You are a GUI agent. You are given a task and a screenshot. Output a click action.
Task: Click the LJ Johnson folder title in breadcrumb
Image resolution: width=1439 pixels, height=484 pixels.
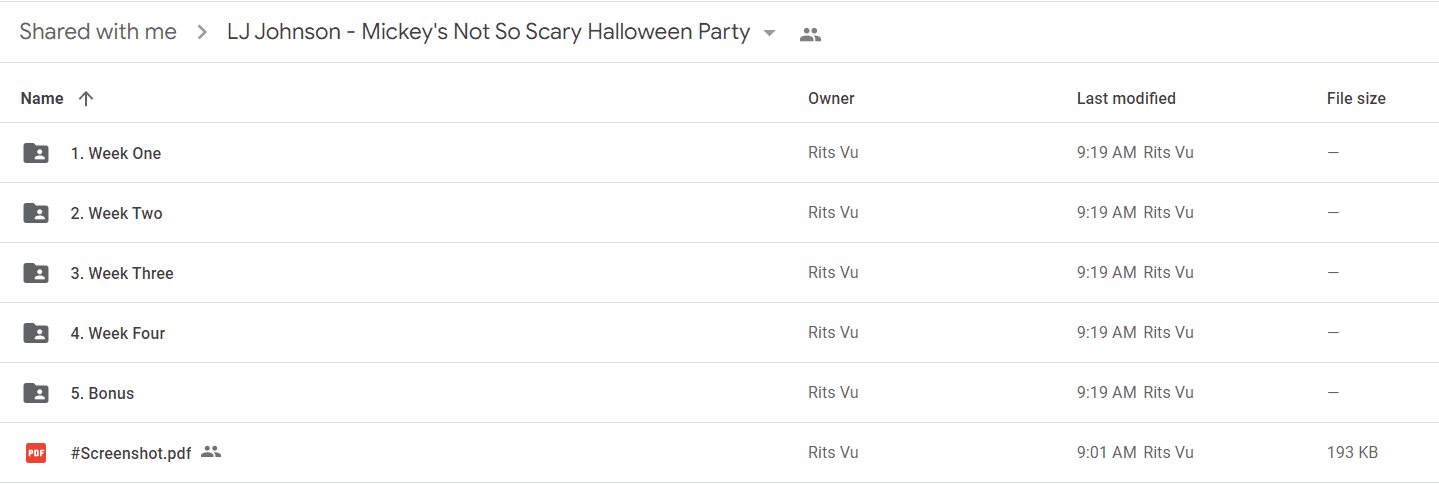(488, 32)
